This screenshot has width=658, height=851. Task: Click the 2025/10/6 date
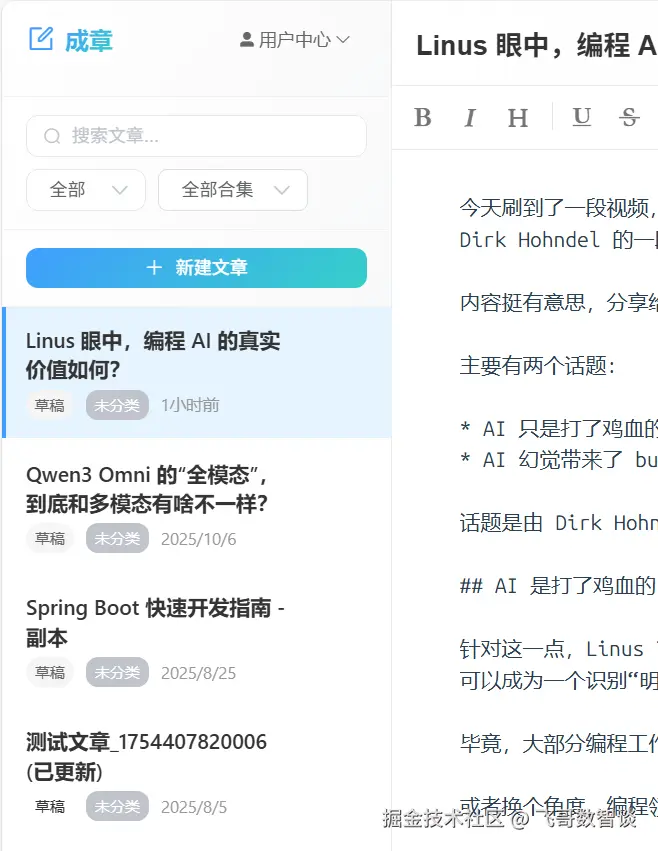[199, 539]
